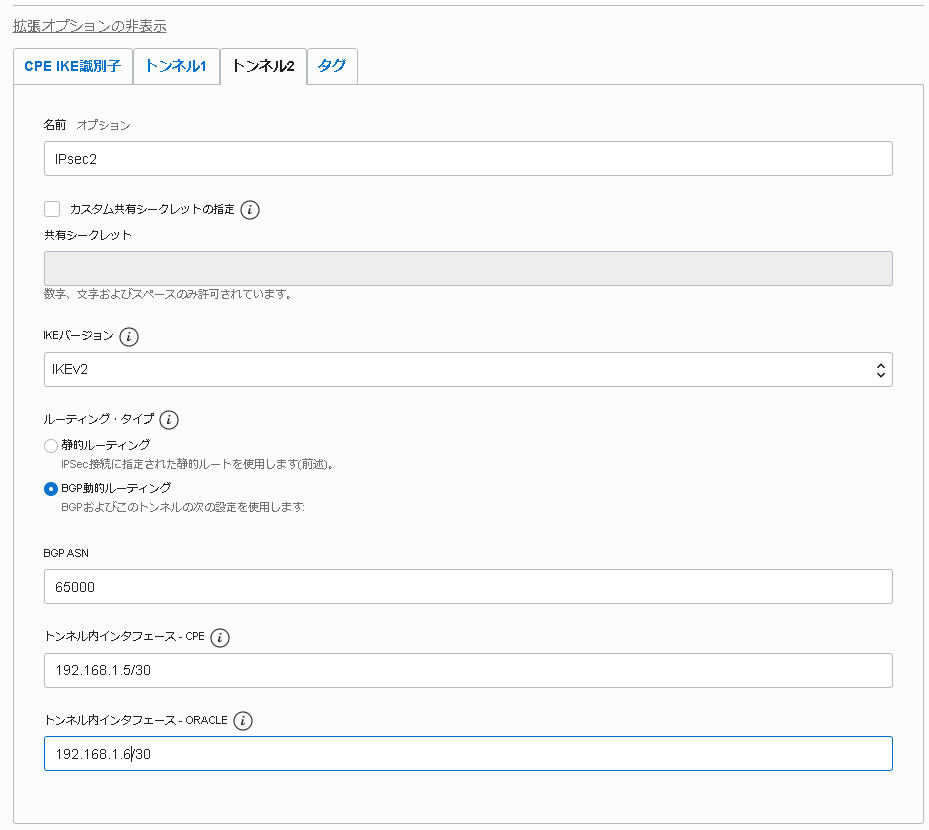Enable the カスタム共有シークレットの指定 checkbox
The image size is (929, 830).
tap(52, 209)
